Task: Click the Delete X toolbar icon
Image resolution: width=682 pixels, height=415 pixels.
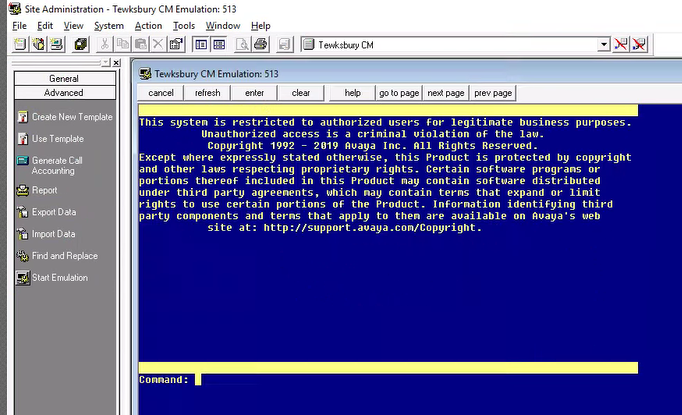Action: click(x=158, y=44)
